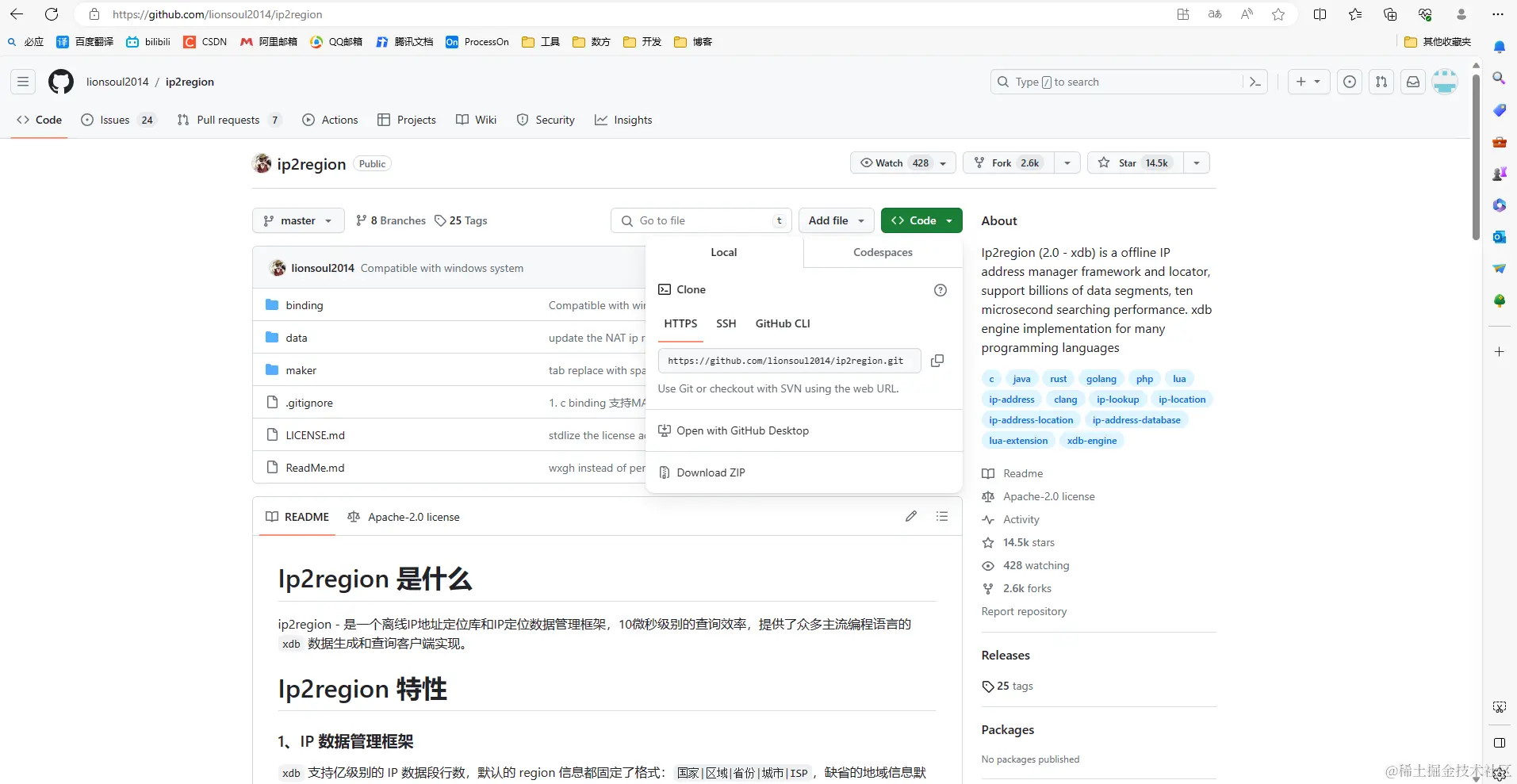Open the clone help question mark icon
This screenshot has width=1517, height=784.
point(940,290)
